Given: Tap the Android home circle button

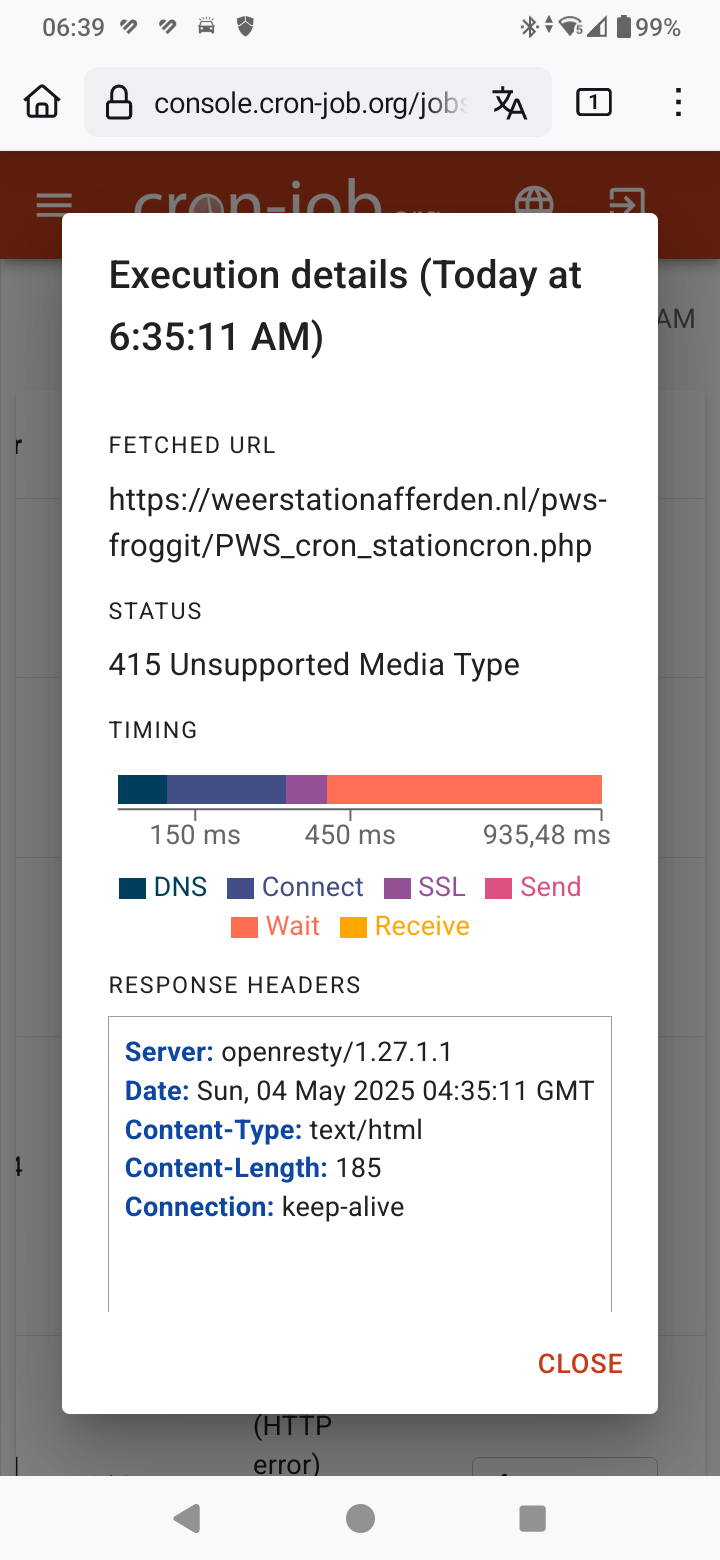Looking at the screenshot, I should click(360, 1518).
